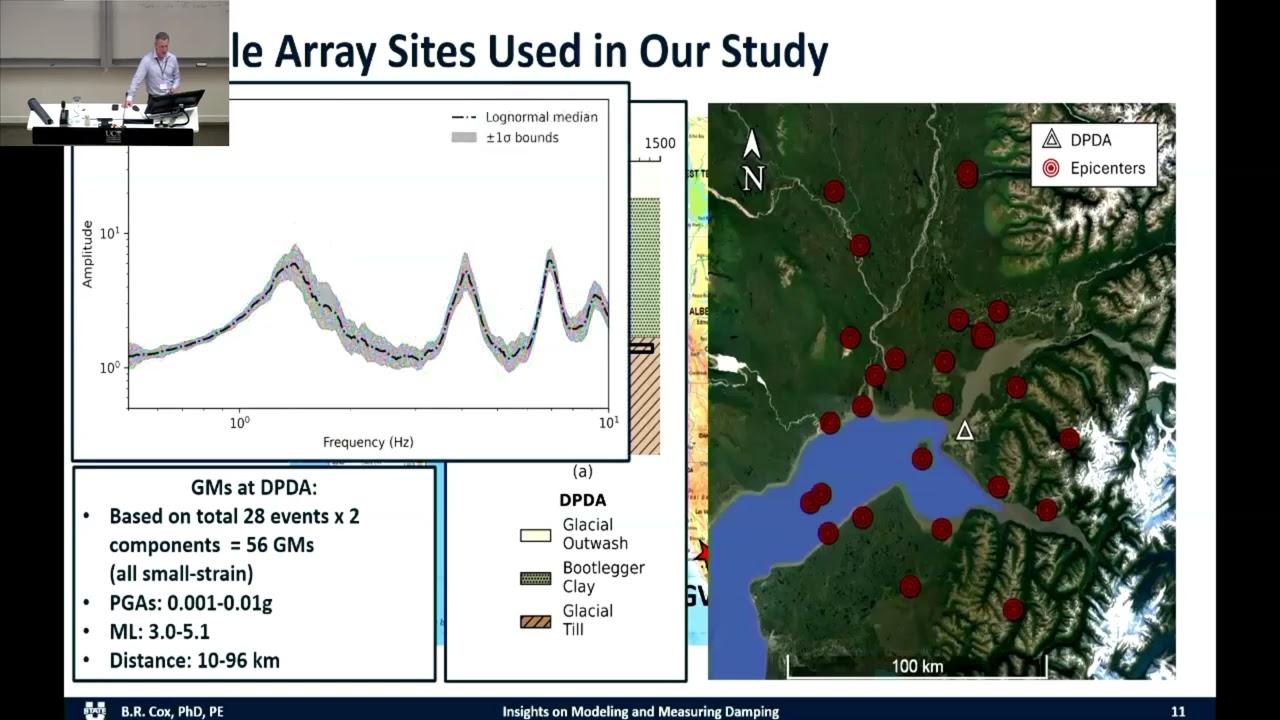1280x720 pixels.
Task: Click the 'Frequency (Hz)' axis label
Action: coord(368,442)
